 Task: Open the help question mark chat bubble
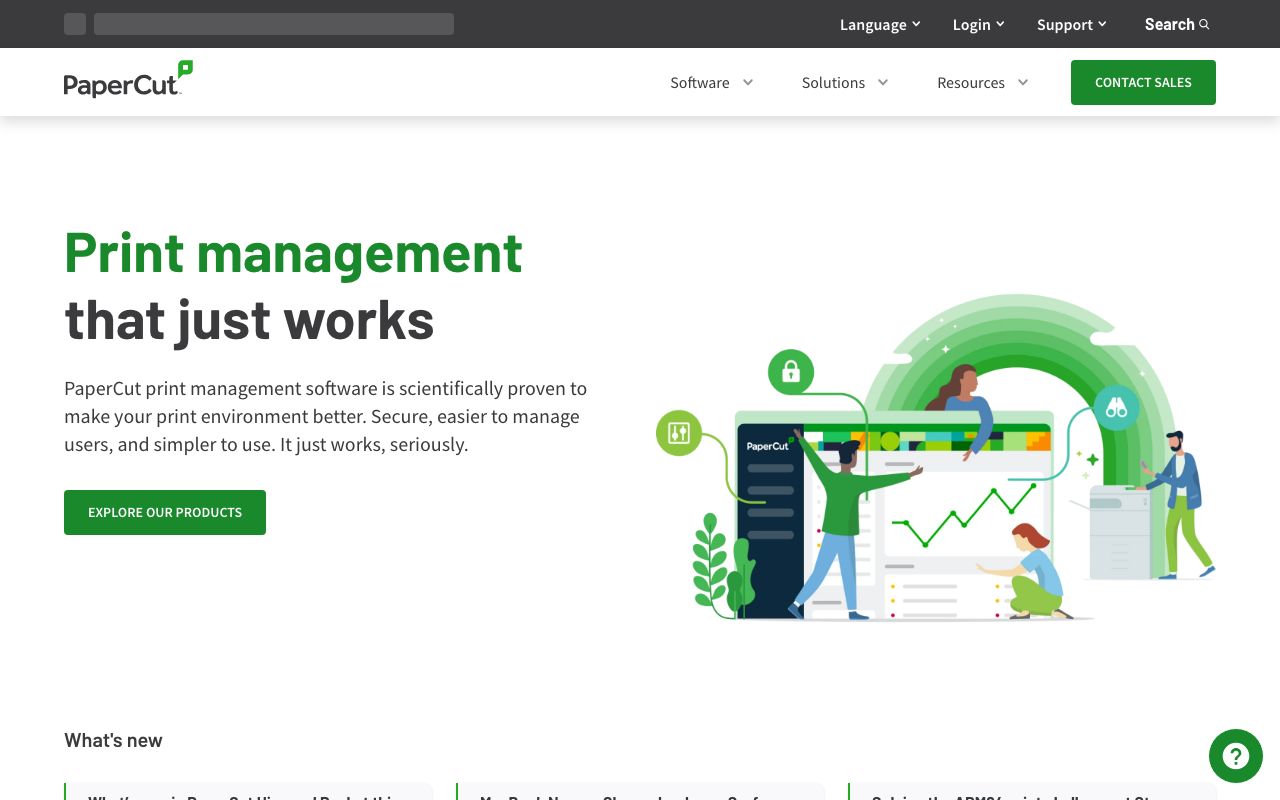1236,756
